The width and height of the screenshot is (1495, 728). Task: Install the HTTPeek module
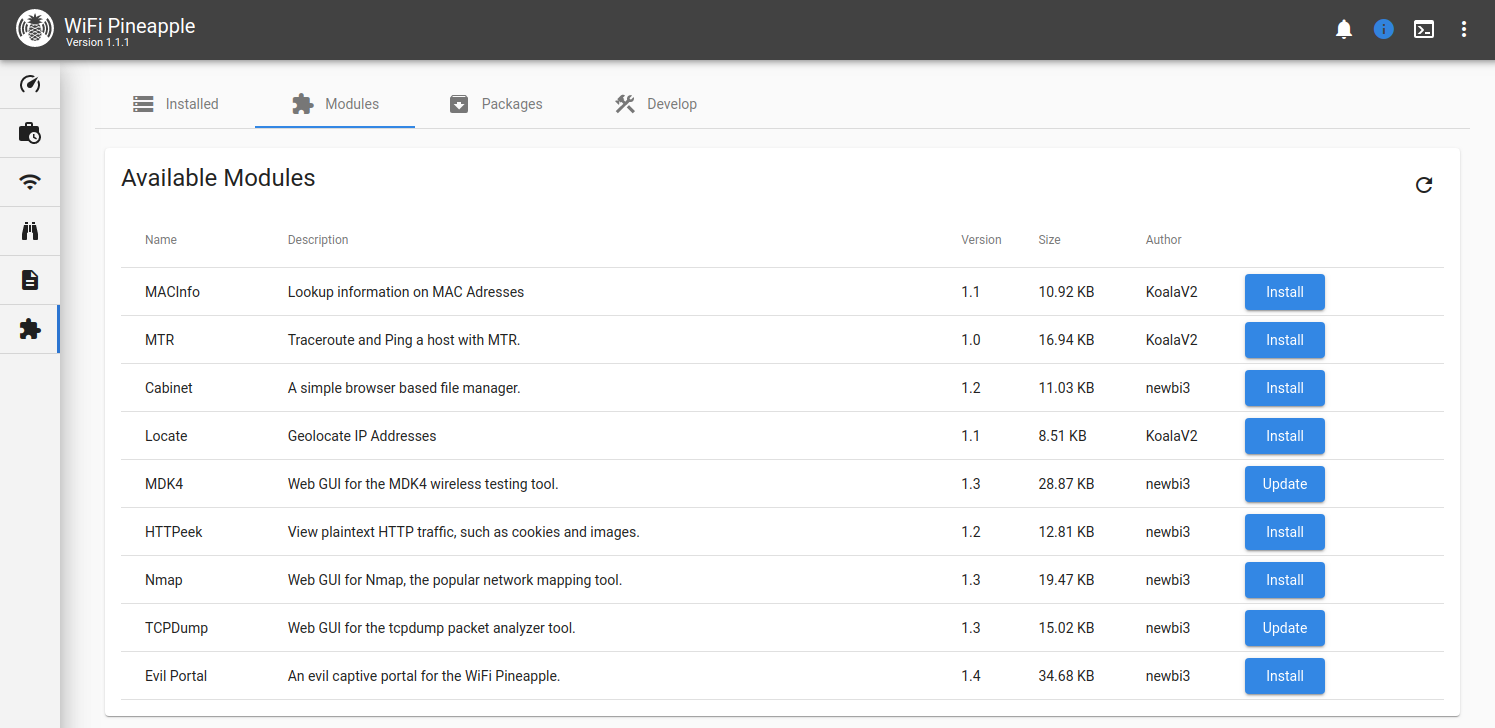[x=1285, y=532]
